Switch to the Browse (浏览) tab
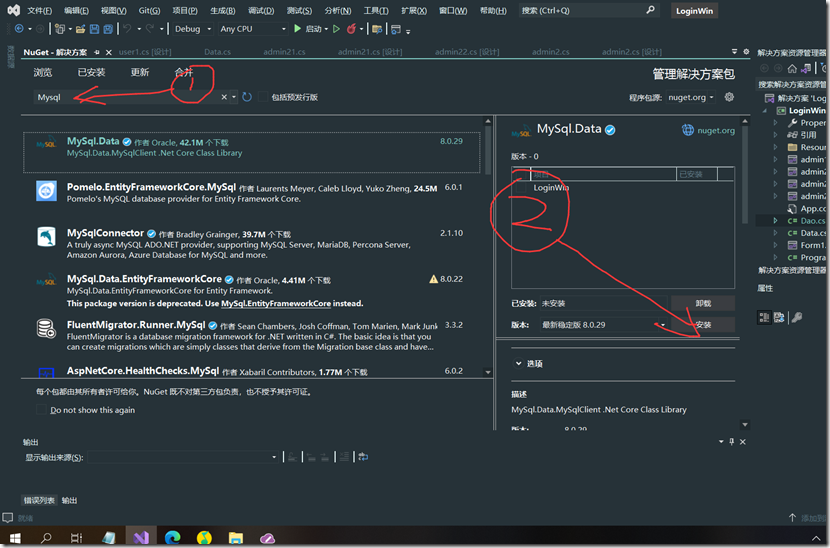Screen dimensions: 830x548 (42, 73)
